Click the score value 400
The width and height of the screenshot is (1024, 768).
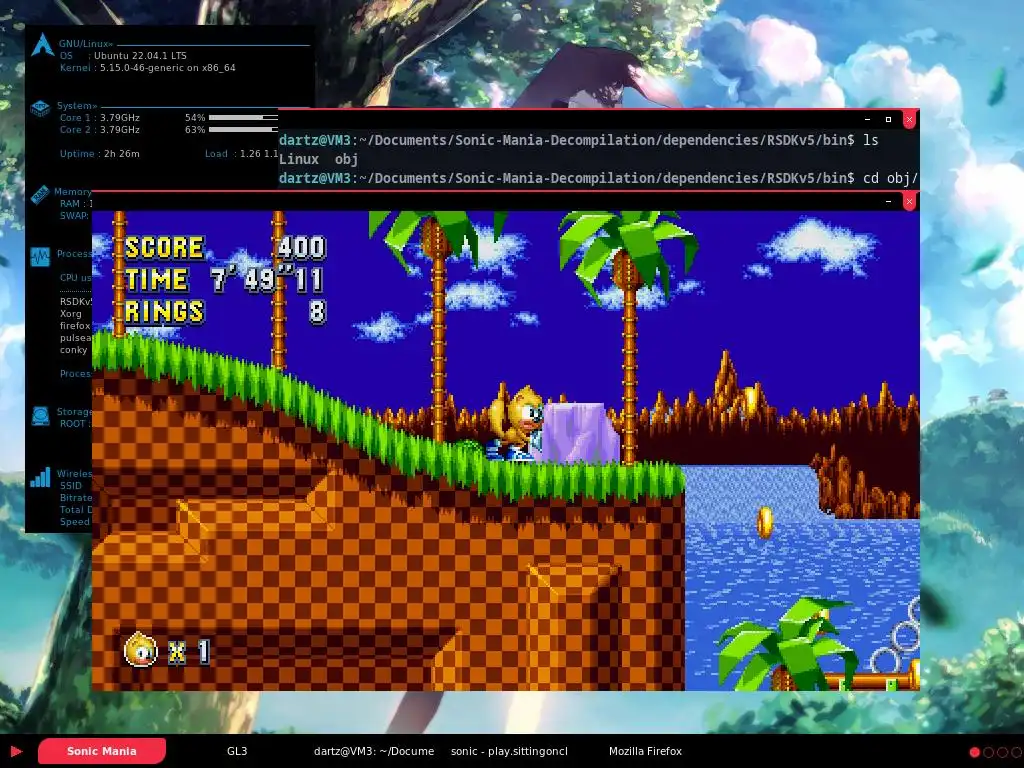(x=301, y=248)
